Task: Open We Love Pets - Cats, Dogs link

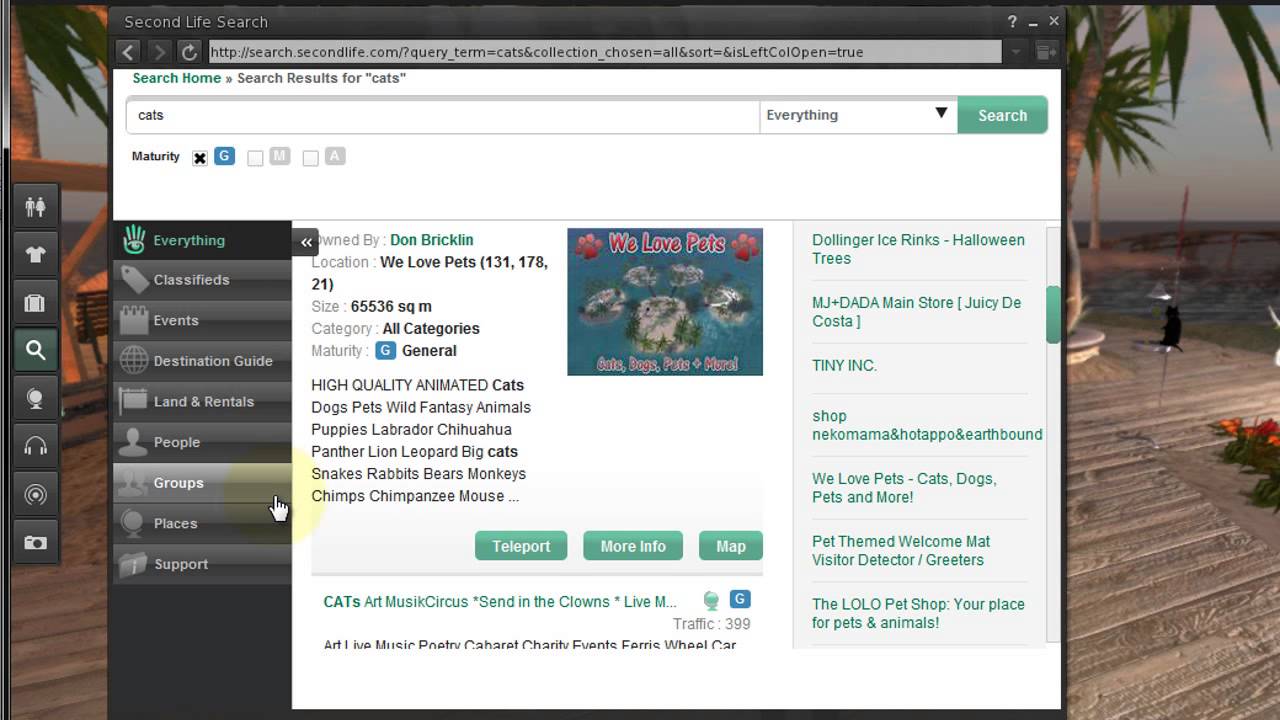Action: pyautogui.click(x=904, y=488)
